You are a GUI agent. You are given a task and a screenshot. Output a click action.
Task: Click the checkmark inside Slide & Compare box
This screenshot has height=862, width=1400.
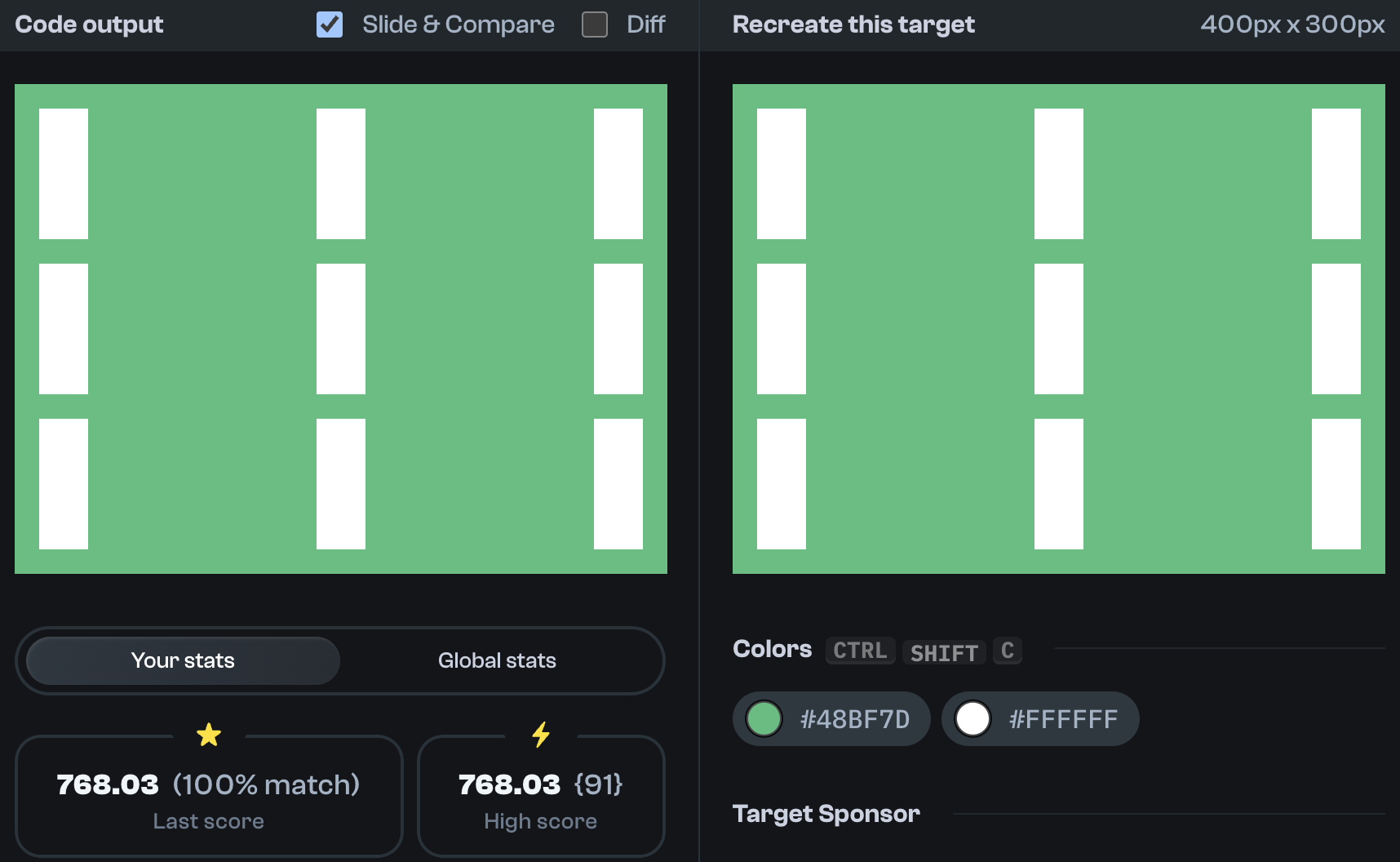coord(329,25)
